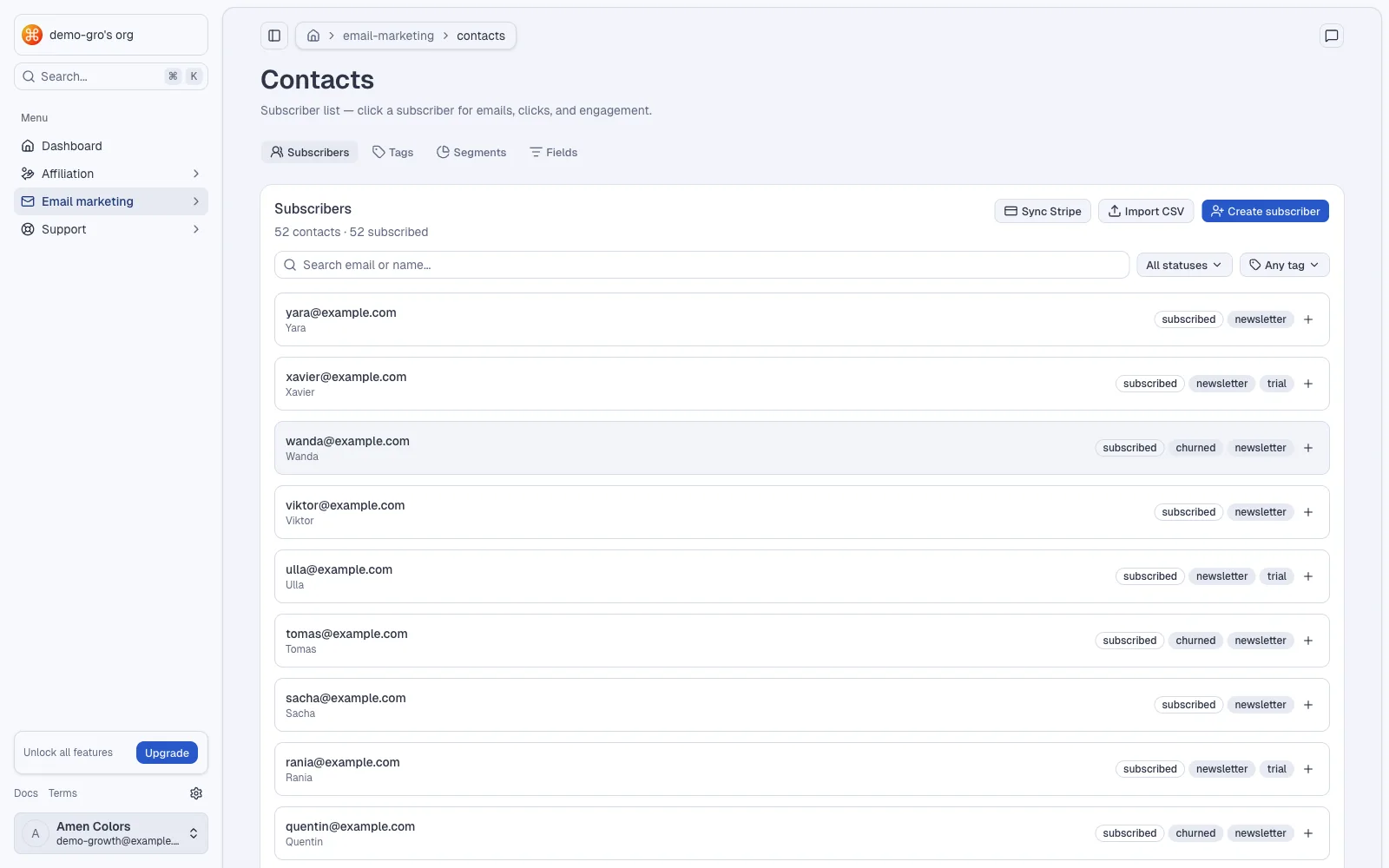The height and width of the screenshot is (868, 1389).
Task: Click the email-marketing breadcrumb
Action: [388, 36]
